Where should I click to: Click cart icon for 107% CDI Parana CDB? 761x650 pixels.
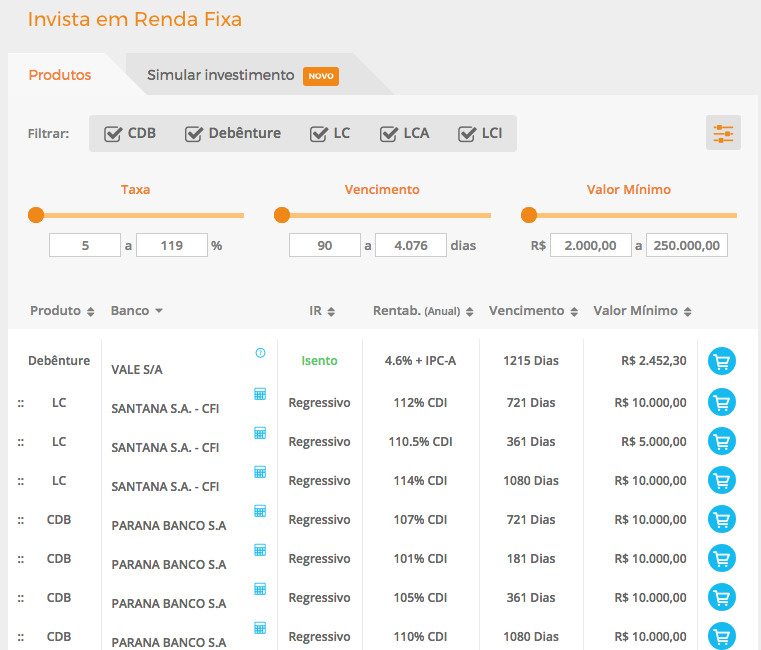point(721,519)
